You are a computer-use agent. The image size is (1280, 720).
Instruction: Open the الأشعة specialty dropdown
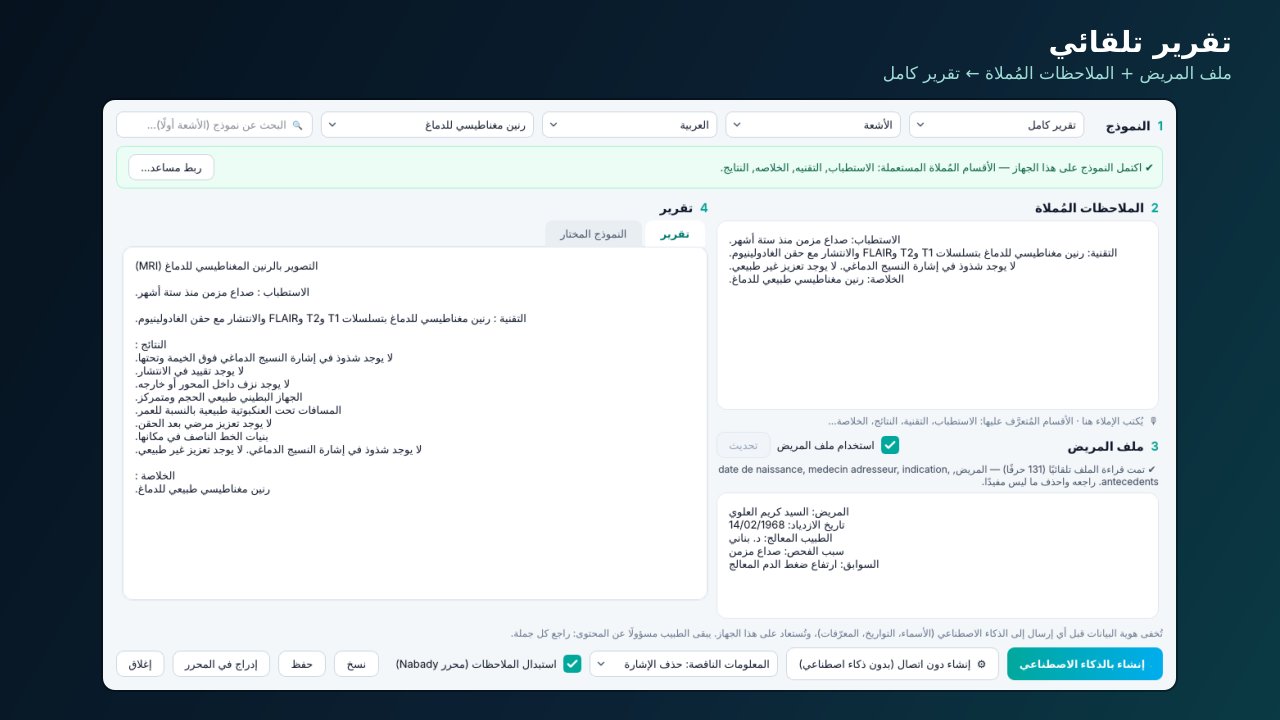tap(813, 125)
